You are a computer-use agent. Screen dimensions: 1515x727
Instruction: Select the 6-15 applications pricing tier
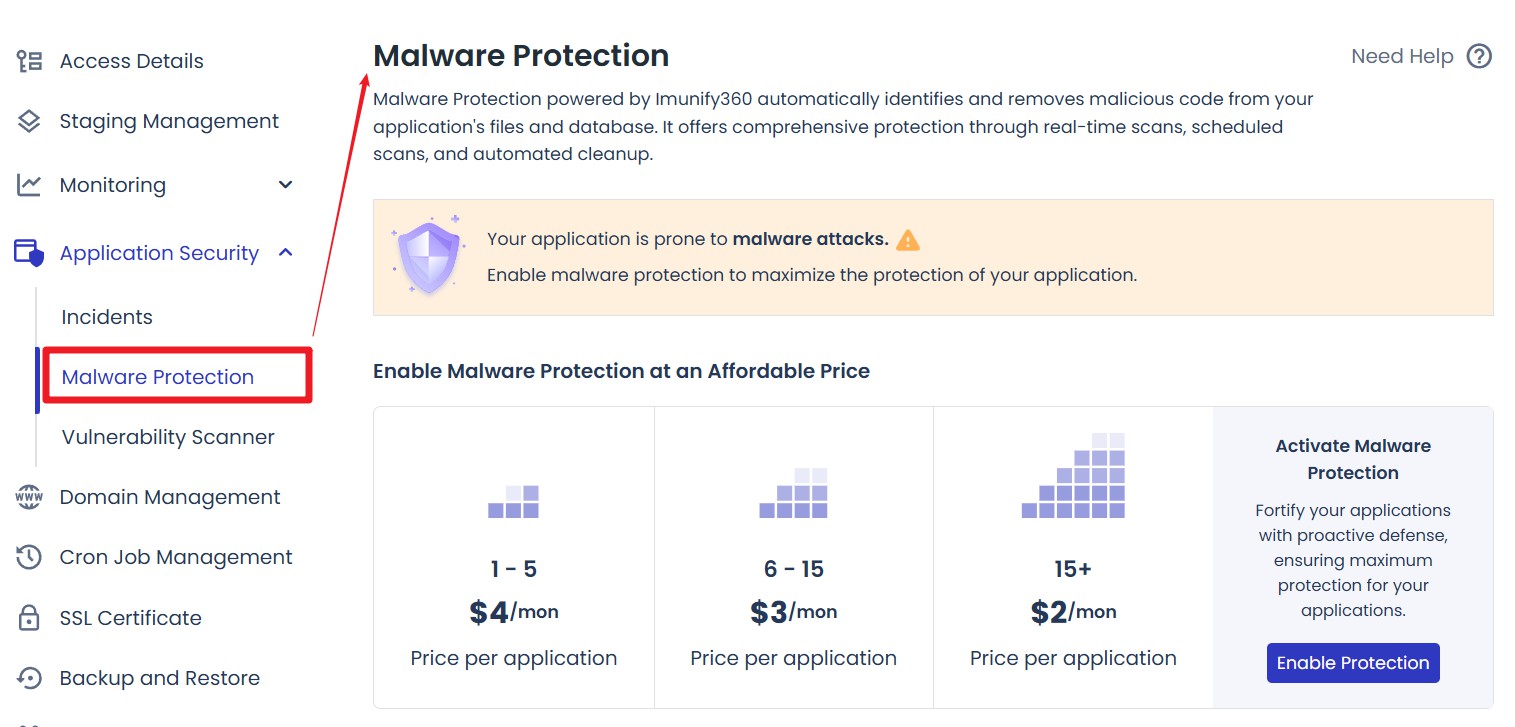[793, 557]
